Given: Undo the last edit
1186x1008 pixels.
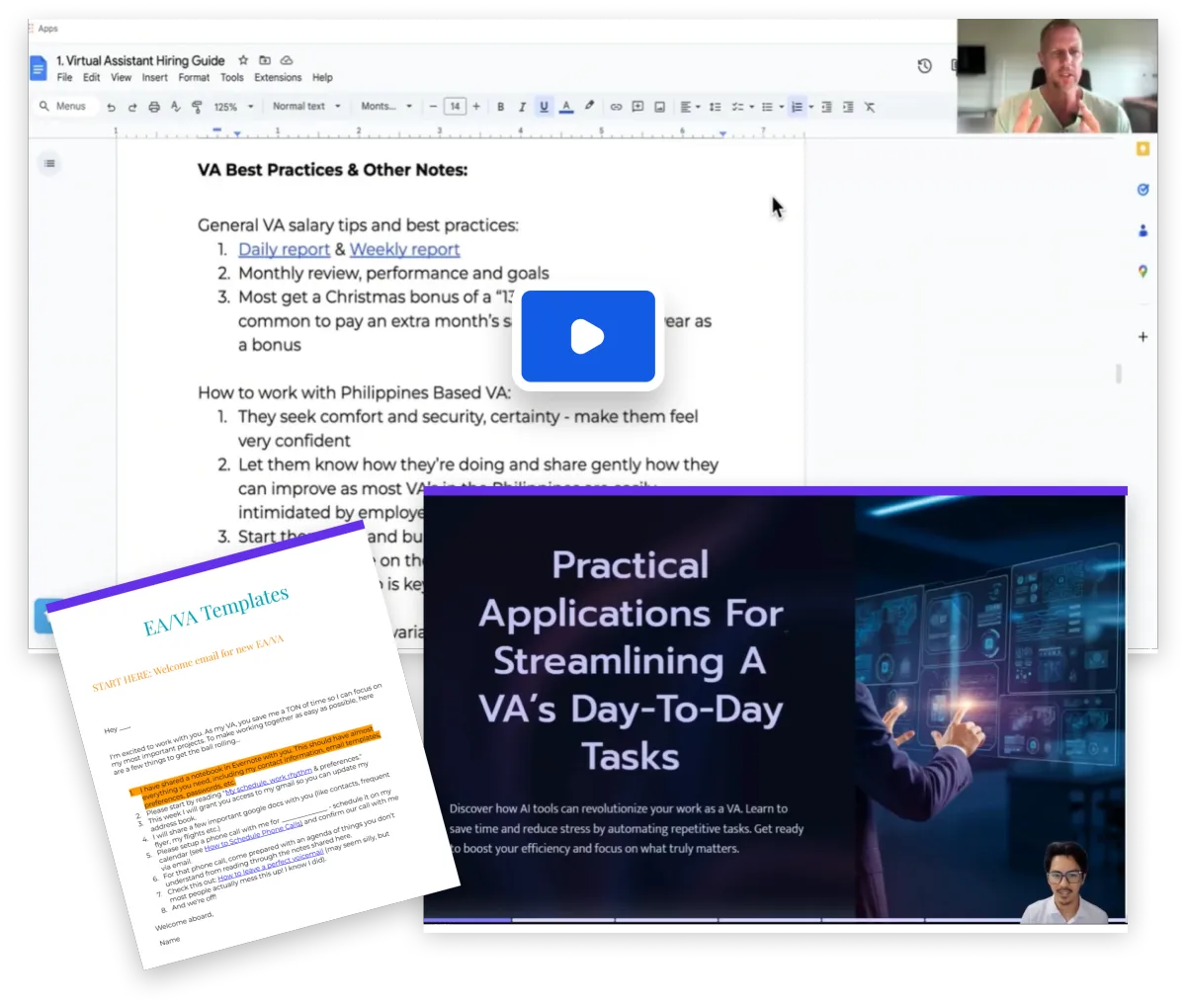Looking at the screenshot, I should [111, 107].
